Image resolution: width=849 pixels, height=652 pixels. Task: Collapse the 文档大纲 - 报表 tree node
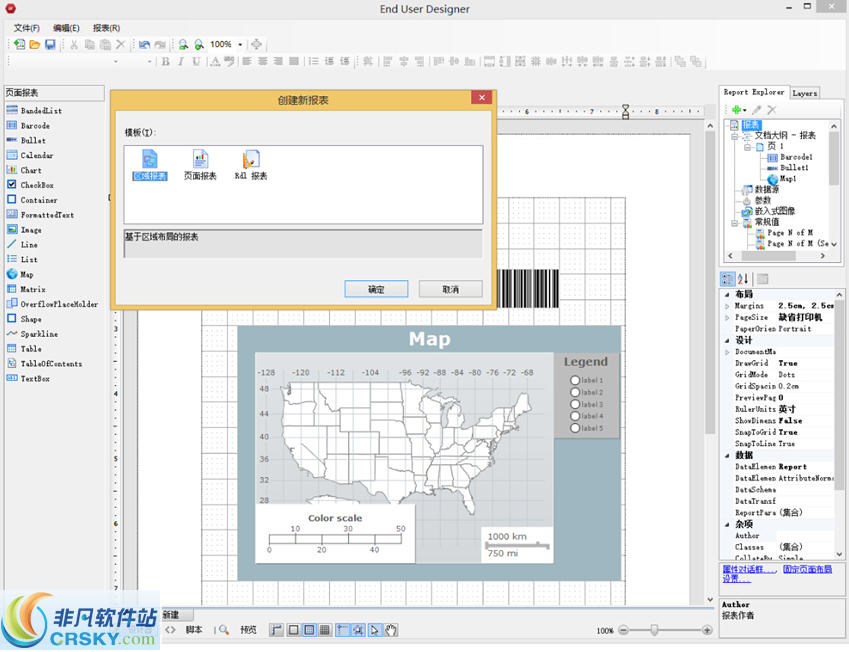735,136
